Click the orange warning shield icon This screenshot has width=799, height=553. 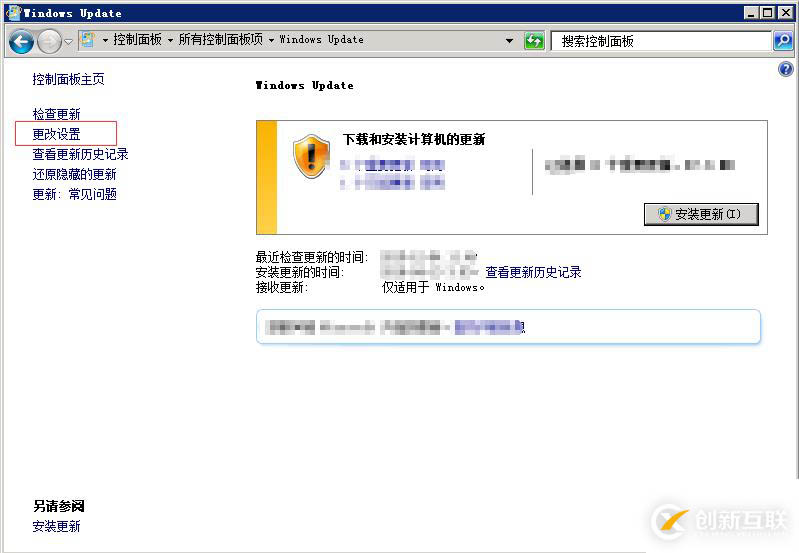[x=311, y=156]
